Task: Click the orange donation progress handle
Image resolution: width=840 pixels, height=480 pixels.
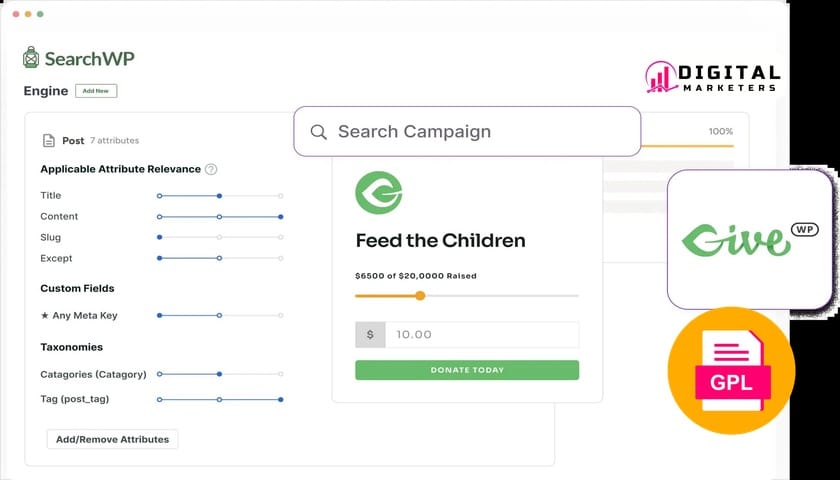Action: pyautogui.click(x=421, y=296)
